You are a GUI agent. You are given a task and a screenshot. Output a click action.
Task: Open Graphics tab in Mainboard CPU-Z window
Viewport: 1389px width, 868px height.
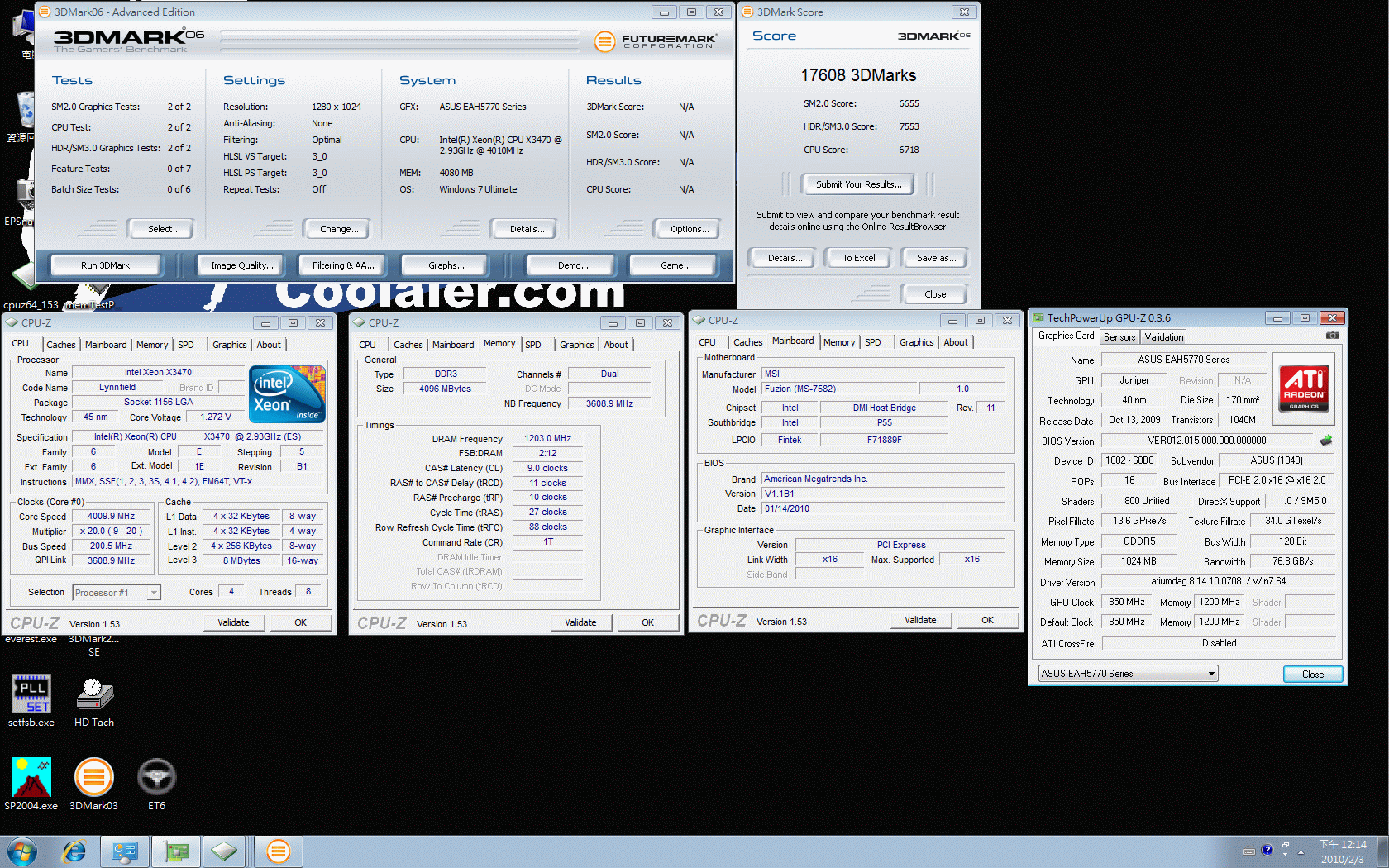coord(916,342)
